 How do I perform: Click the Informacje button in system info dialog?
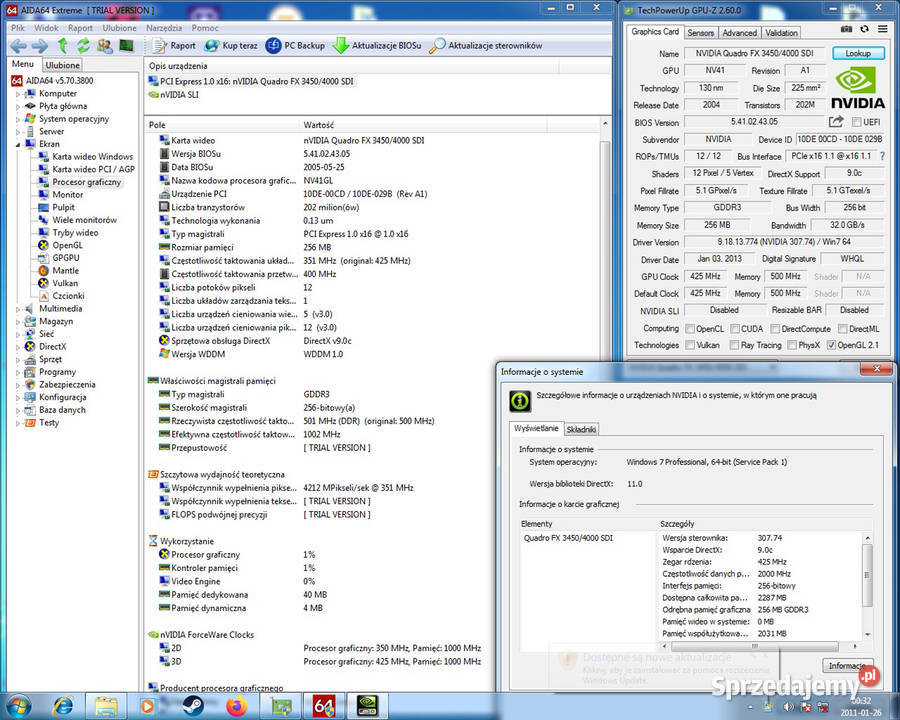pyautogui.click(x=848, y=665)
